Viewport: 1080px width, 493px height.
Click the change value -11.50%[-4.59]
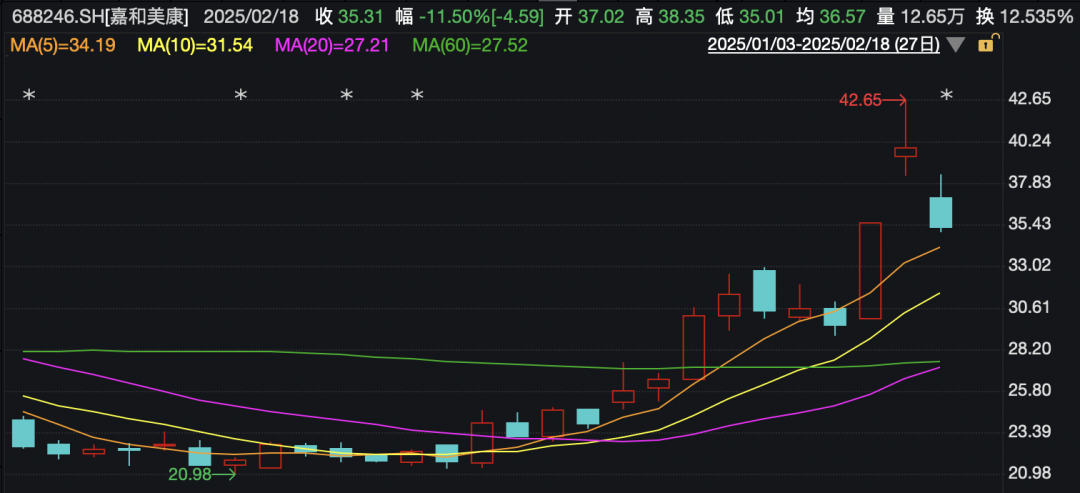click(x=480, y=17)
